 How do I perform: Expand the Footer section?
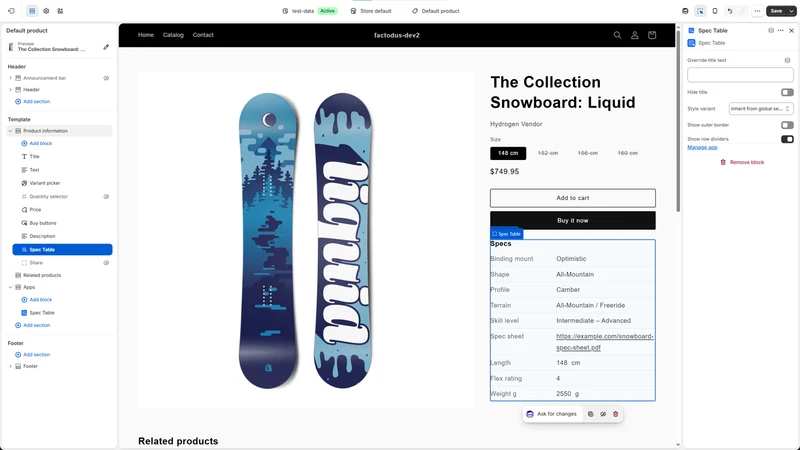[10, 366]
